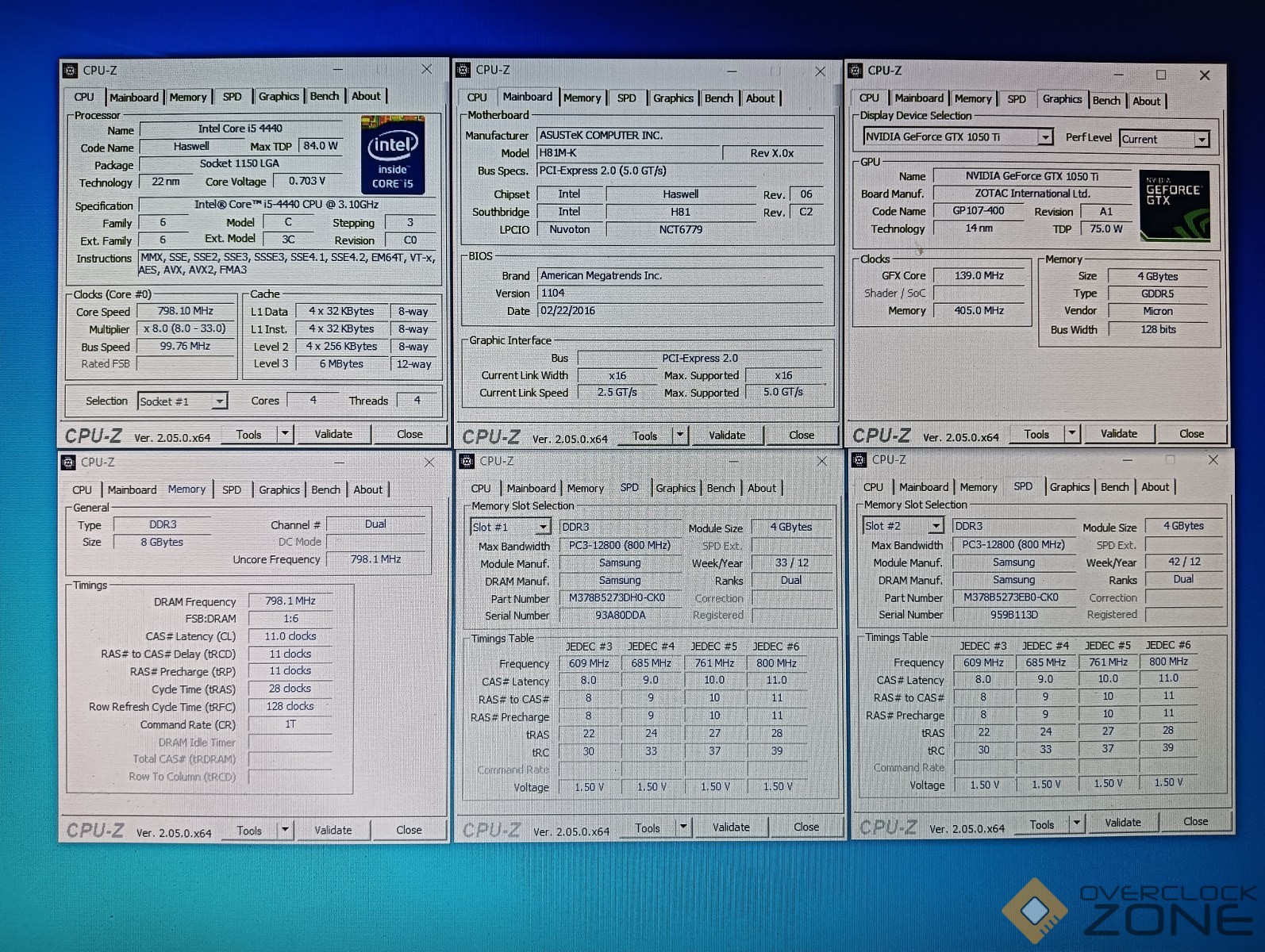Click CPU-Z title icon in Memory timings window
This screenshot has height=952, width=1265.
[67, 462]
